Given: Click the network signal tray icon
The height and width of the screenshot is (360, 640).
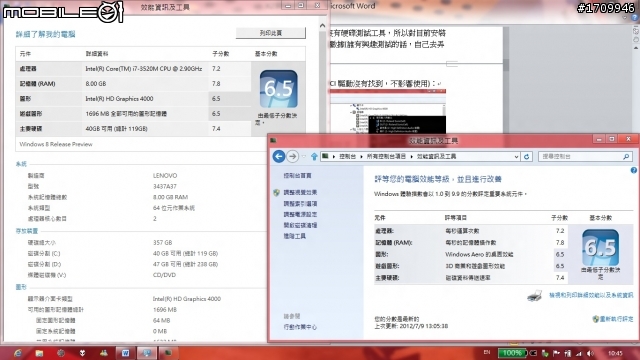Looking at the screenshot, I should pyautogui.click(x=579, y=353).
